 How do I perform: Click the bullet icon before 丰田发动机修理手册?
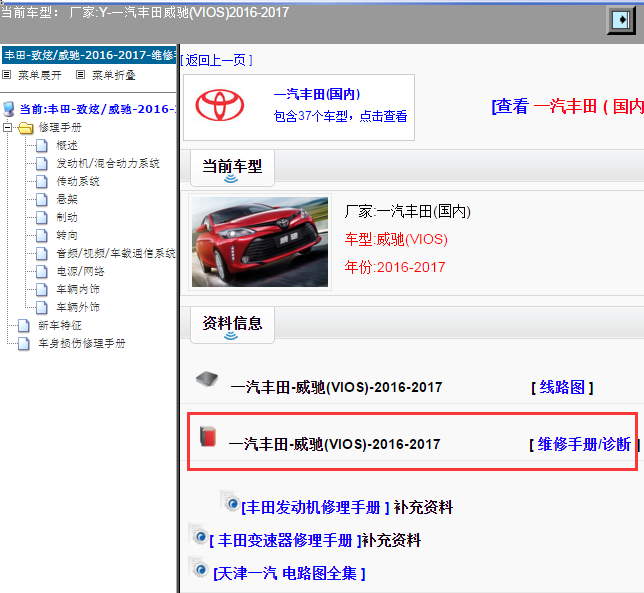[x=231, y=501]
